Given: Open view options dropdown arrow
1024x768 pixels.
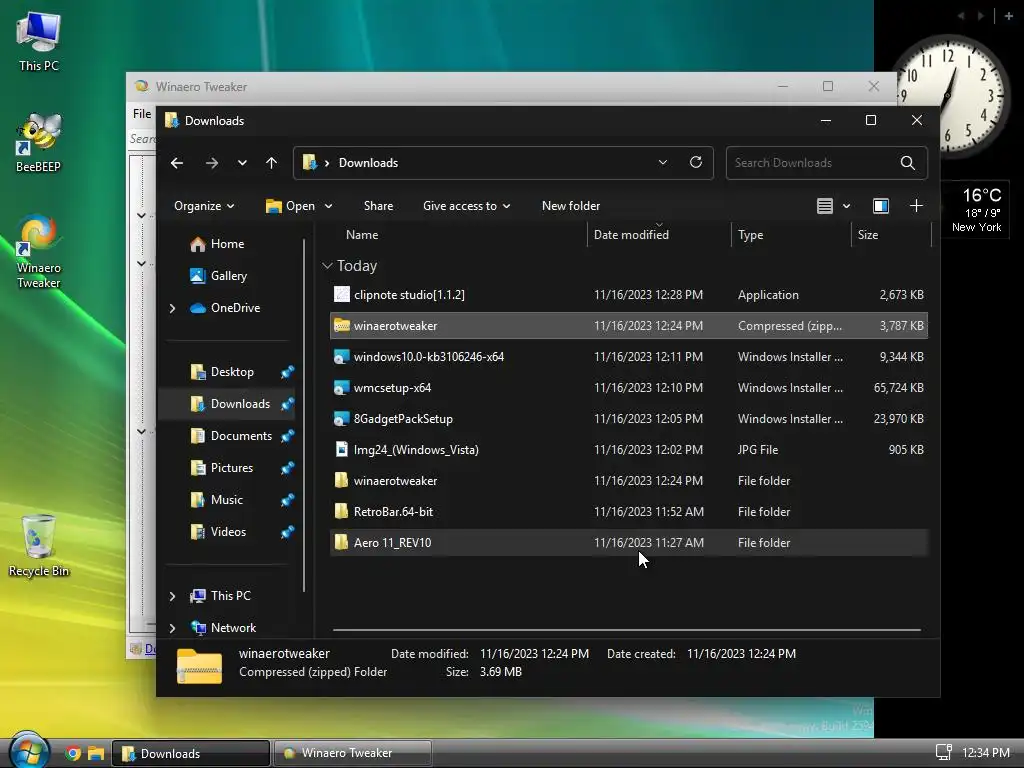Looking at the screenshot, I should [x=846, y=206].
